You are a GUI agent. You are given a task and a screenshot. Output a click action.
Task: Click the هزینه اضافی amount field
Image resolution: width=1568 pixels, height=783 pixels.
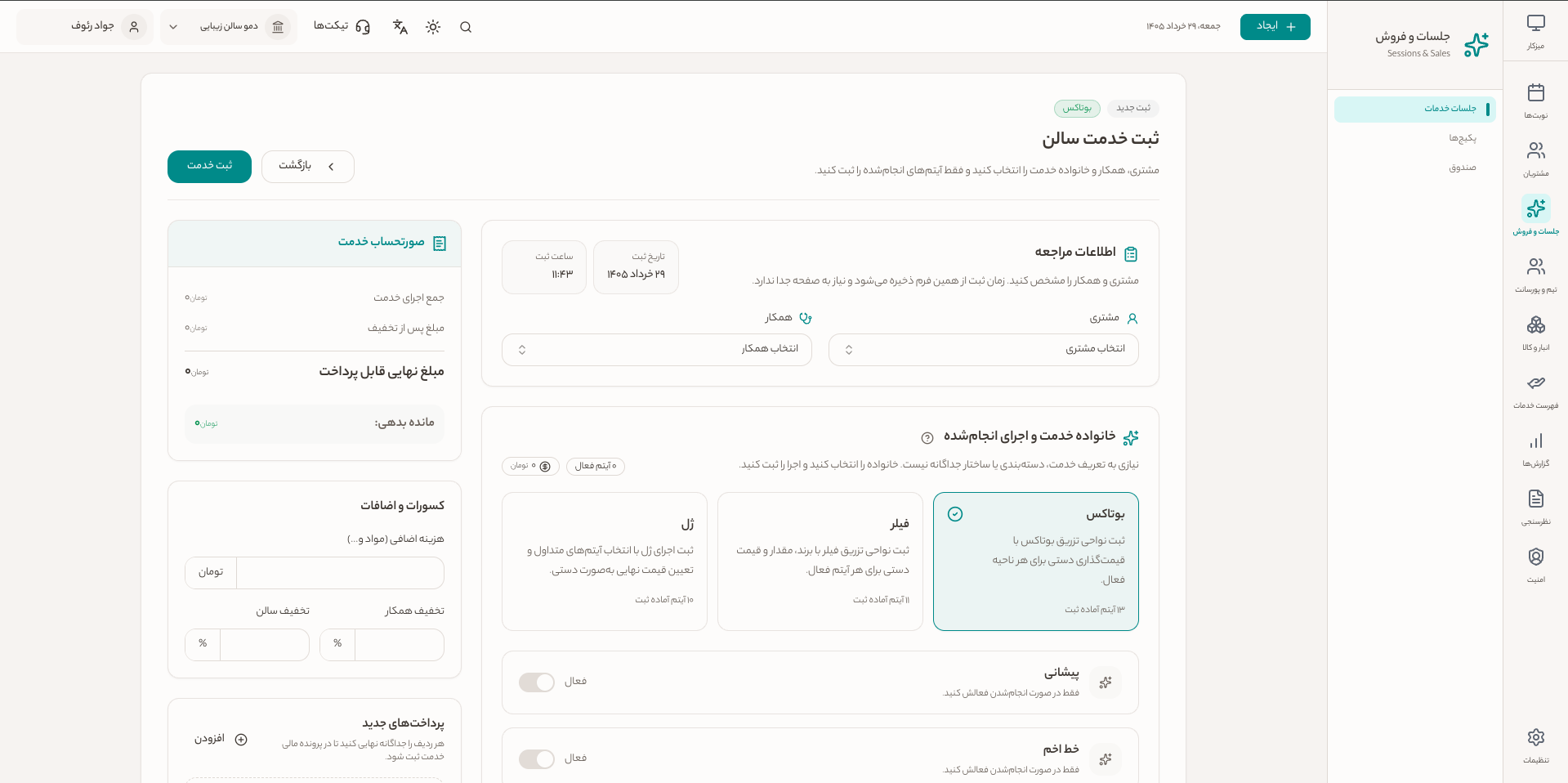(341, 573)
